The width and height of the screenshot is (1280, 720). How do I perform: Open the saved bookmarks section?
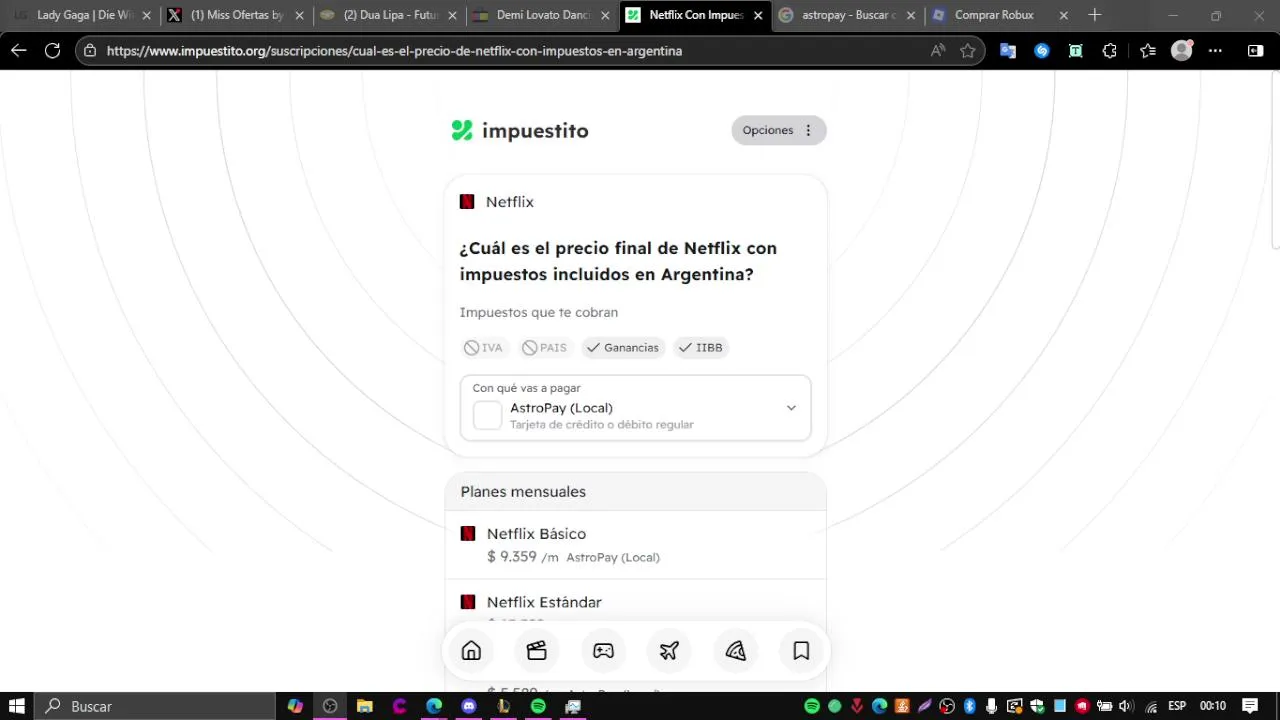click(x=801, y=651)
